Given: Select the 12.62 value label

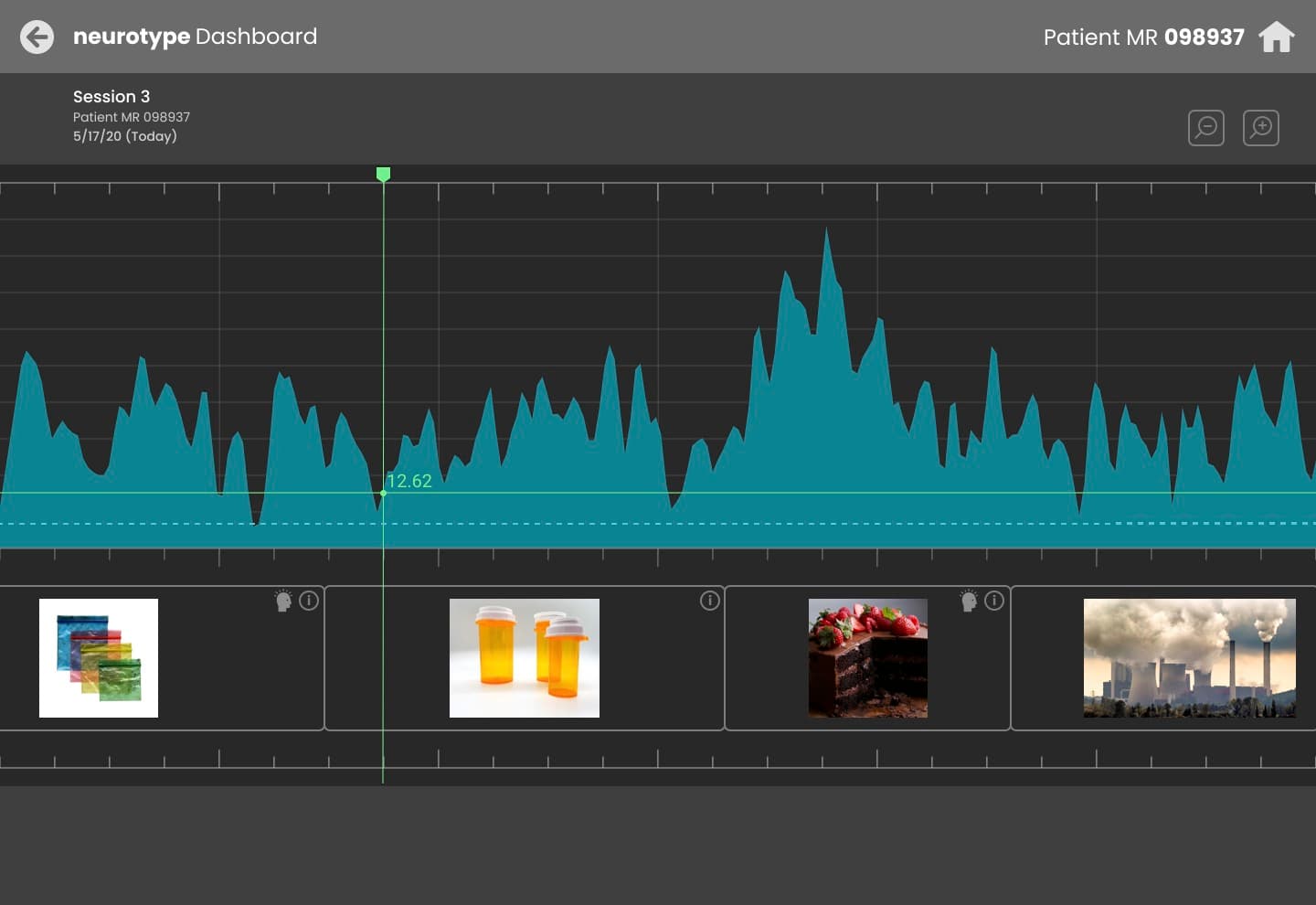Looking at the screenshot, I should point(409,481).
